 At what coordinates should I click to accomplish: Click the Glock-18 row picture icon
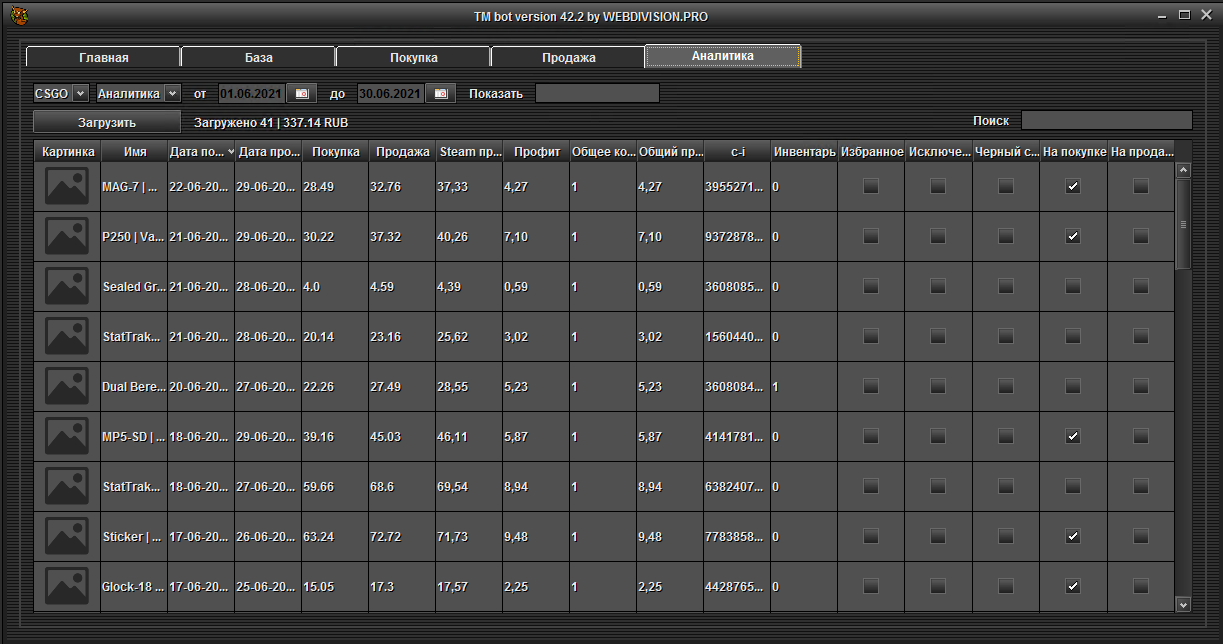pos(67,587)
